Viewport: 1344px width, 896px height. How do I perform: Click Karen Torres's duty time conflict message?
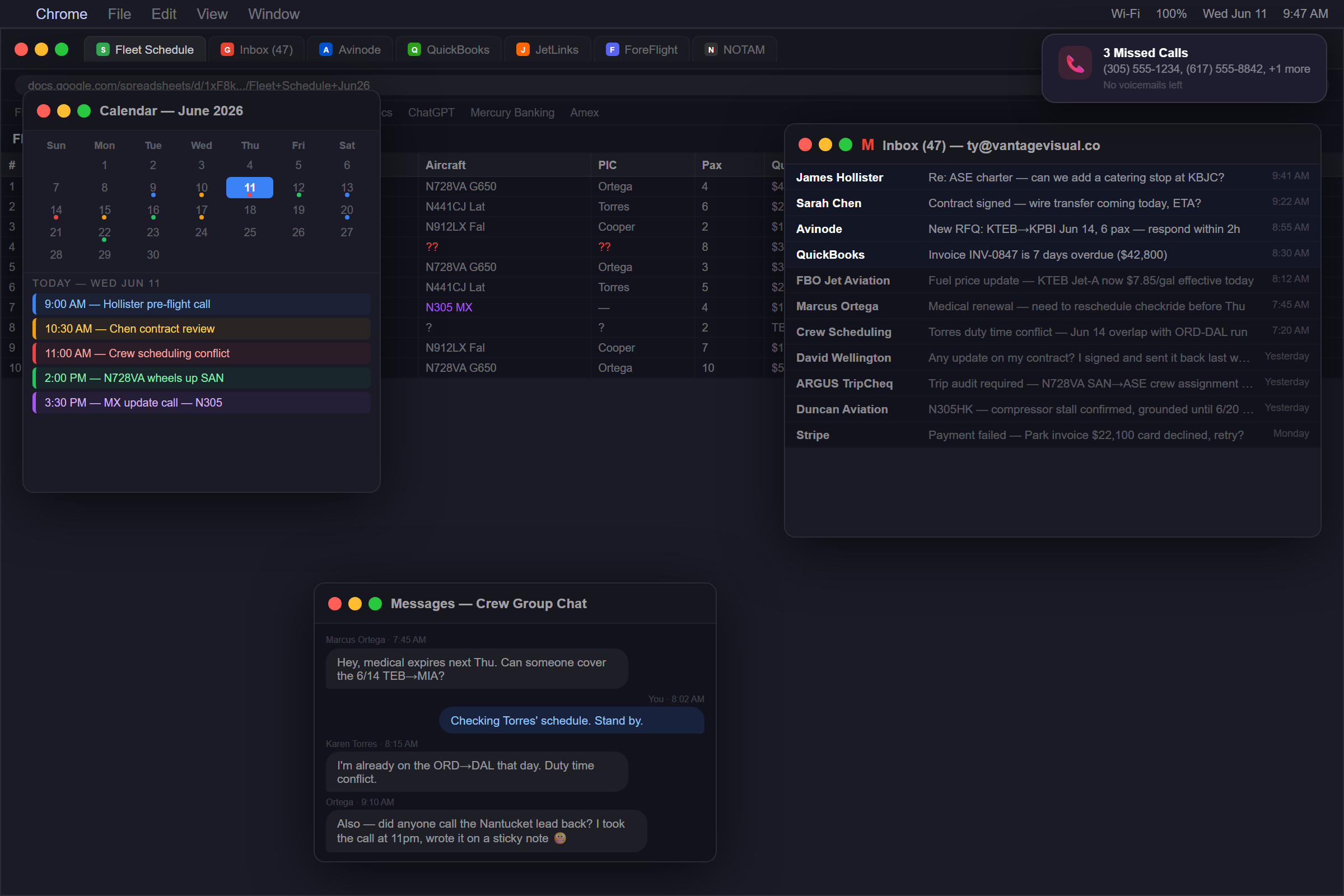coord(477,772)
